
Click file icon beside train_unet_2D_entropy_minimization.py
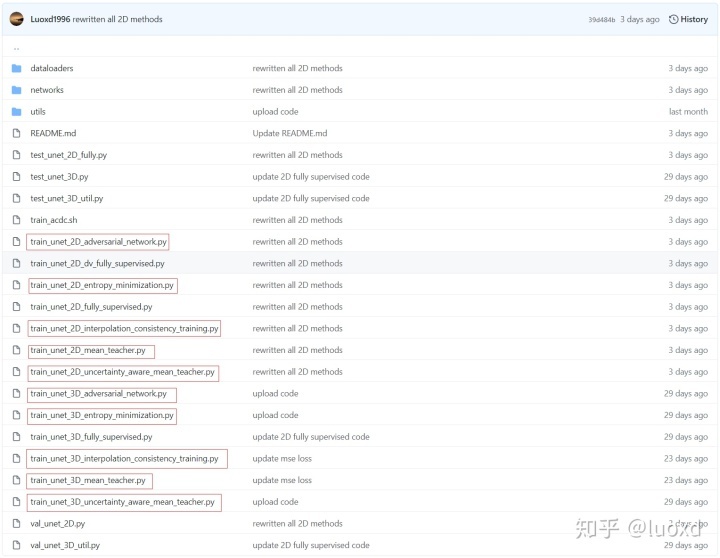[x=17, y=285]
